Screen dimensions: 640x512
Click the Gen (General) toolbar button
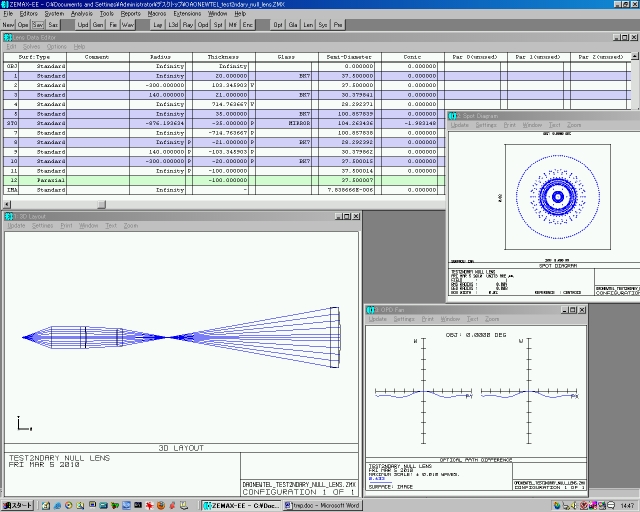coord(98,25)
